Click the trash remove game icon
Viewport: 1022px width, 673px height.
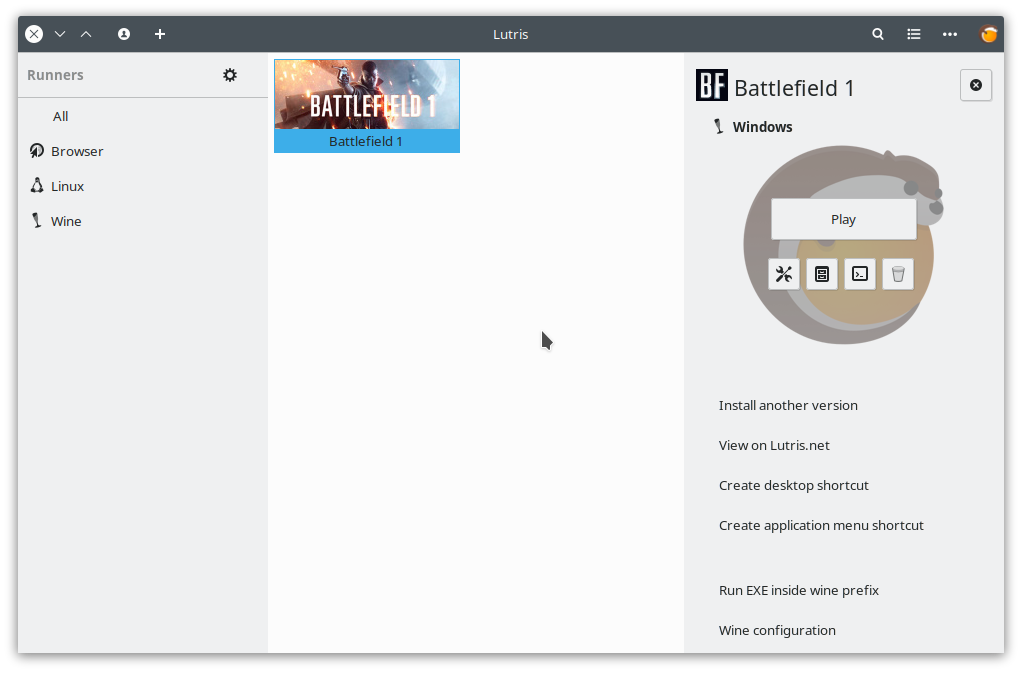pos(898,274)
